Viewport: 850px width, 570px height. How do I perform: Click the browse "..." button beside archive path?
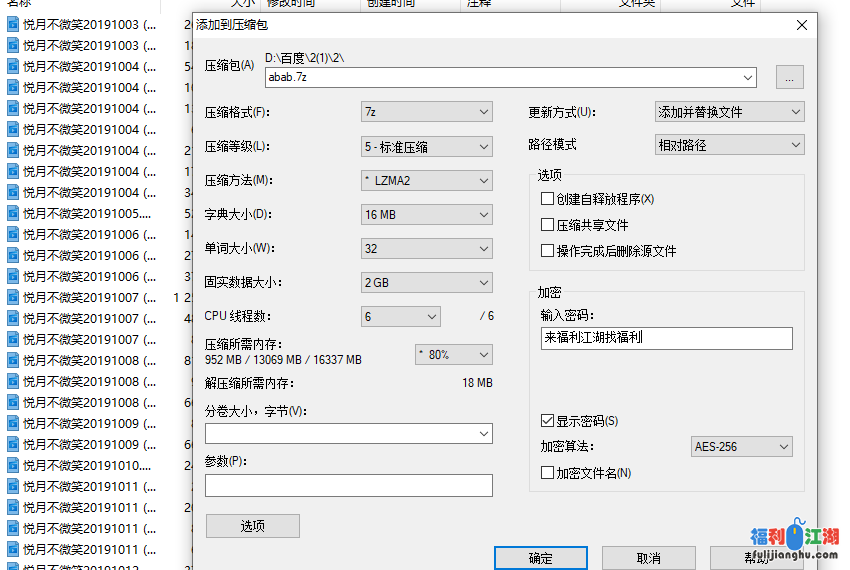tap(789, 77)
